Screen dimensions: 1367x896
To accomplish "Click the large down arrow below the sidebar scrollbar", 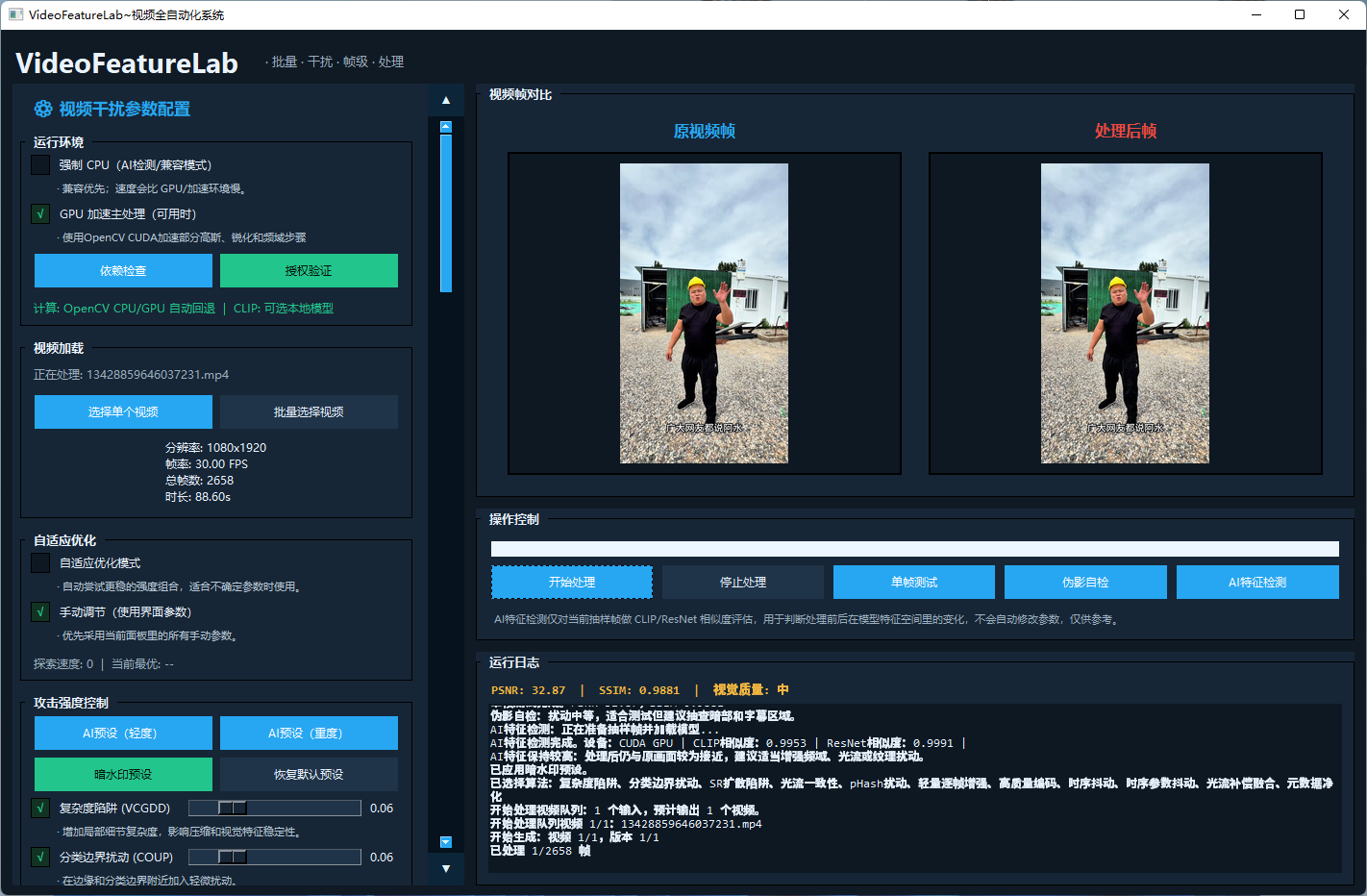I will click(445, 869).
